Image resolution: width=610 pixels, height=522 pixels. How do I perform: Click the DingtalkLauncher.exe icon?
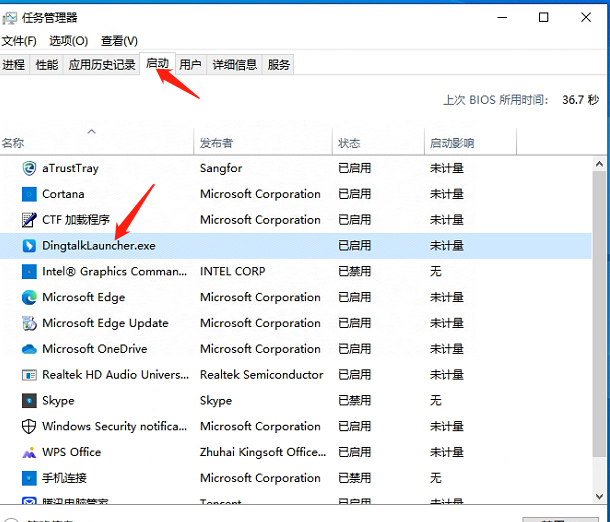[29, 246]
